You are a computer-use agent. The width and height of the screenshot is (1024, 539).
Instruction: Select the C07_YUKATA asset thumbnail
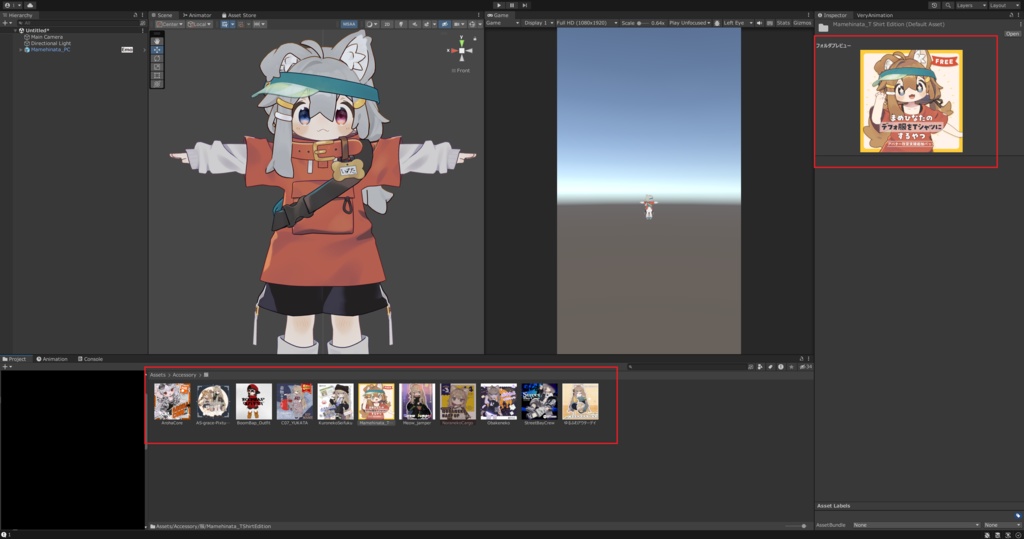coord(295,402)
